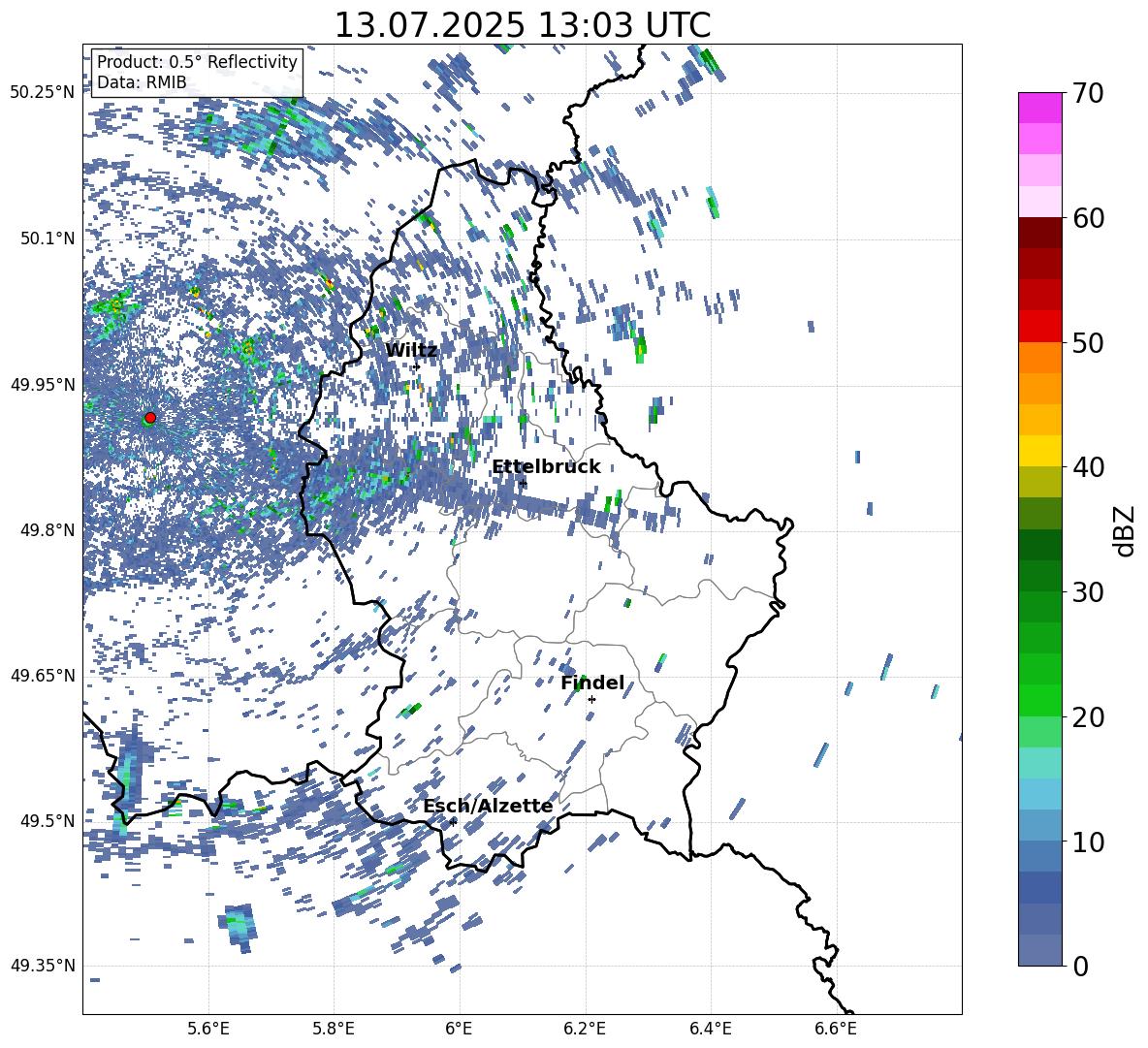This screenshot has height=1048, width=1148.
Task: Click the Findel city label
Action: pyautogui.click(x=592, y=683)
